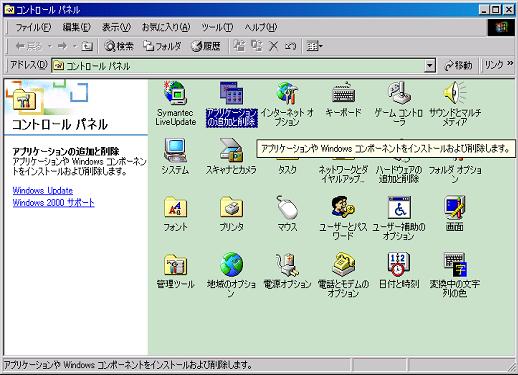The width and height of the screenshot is (518, 375).
Task: Click the copy-to toolbar icon
Action: click(256, 46)
